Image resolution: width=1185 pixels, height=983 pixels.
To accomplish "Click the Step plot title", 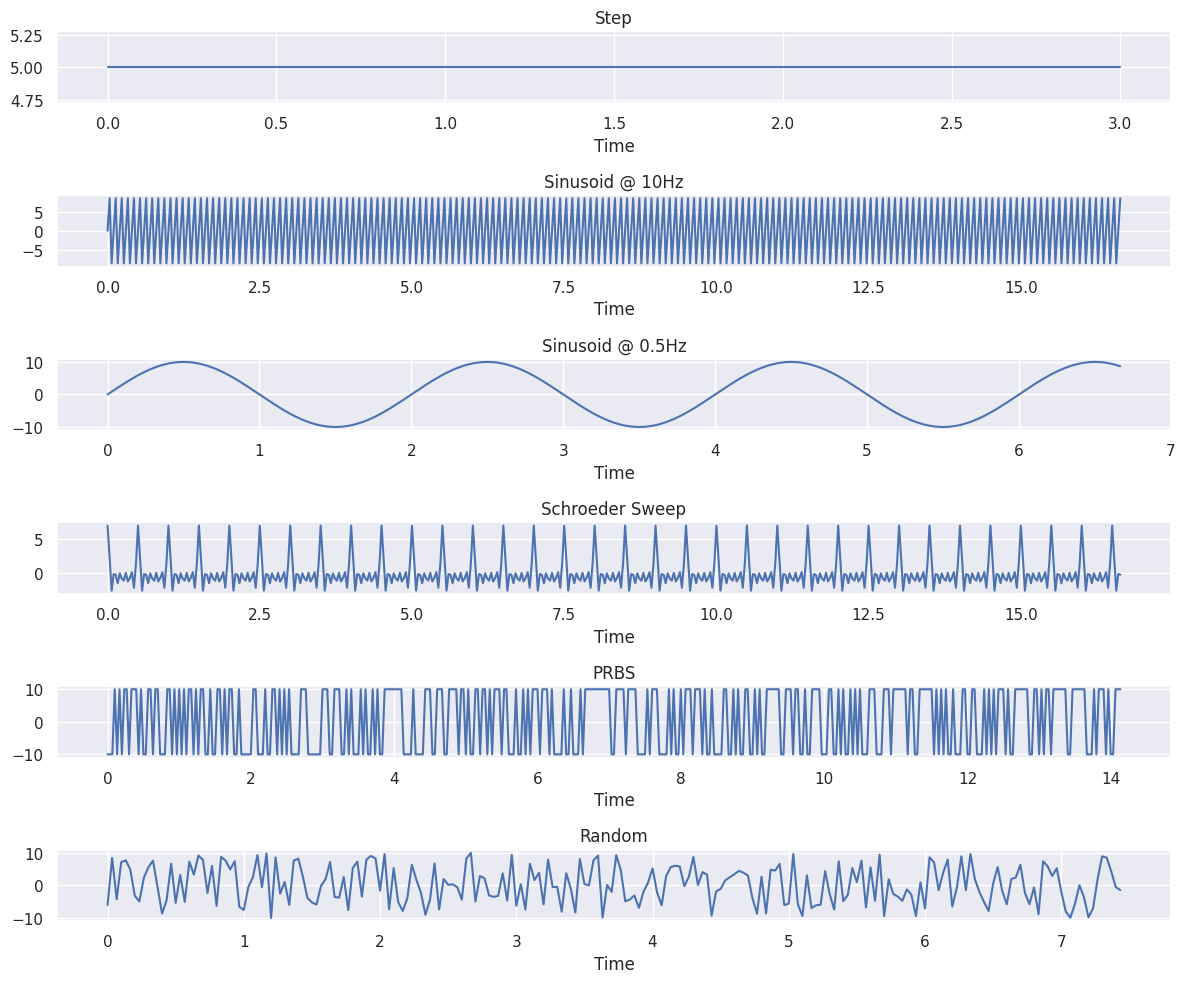I will coord(613,17).
